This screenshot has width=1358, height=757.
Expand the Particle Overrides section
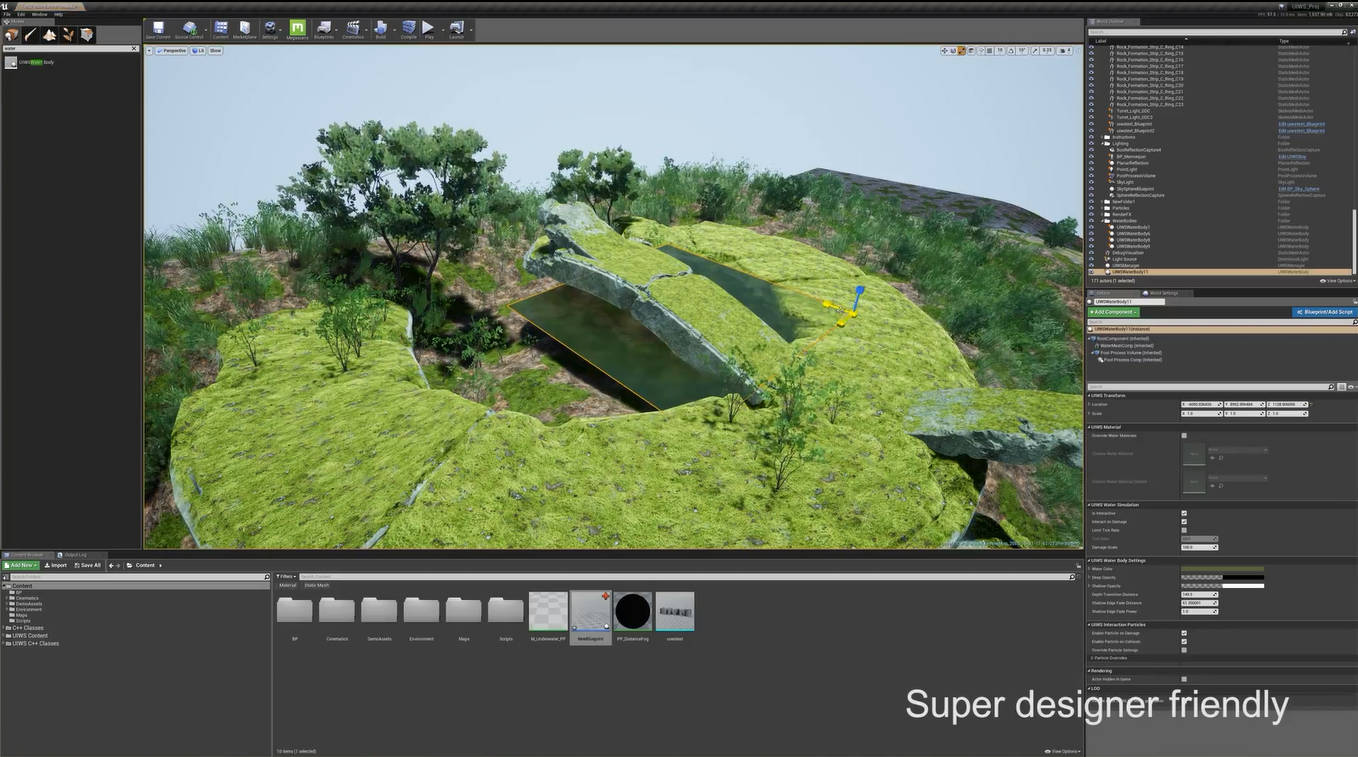(x=1092, y=658)
